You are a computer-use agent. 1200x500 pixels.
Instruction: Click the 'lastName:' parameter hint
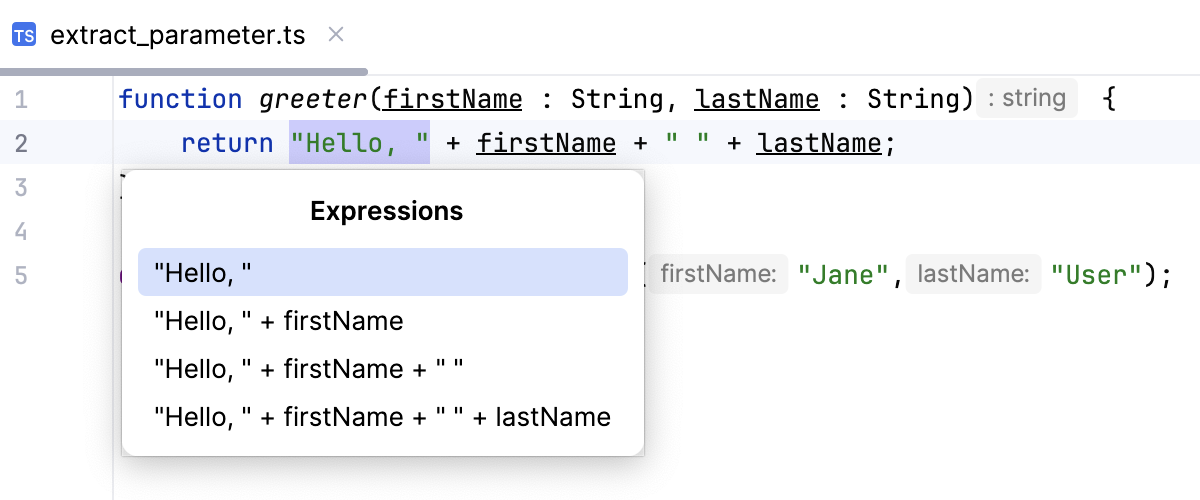point(973,275)
